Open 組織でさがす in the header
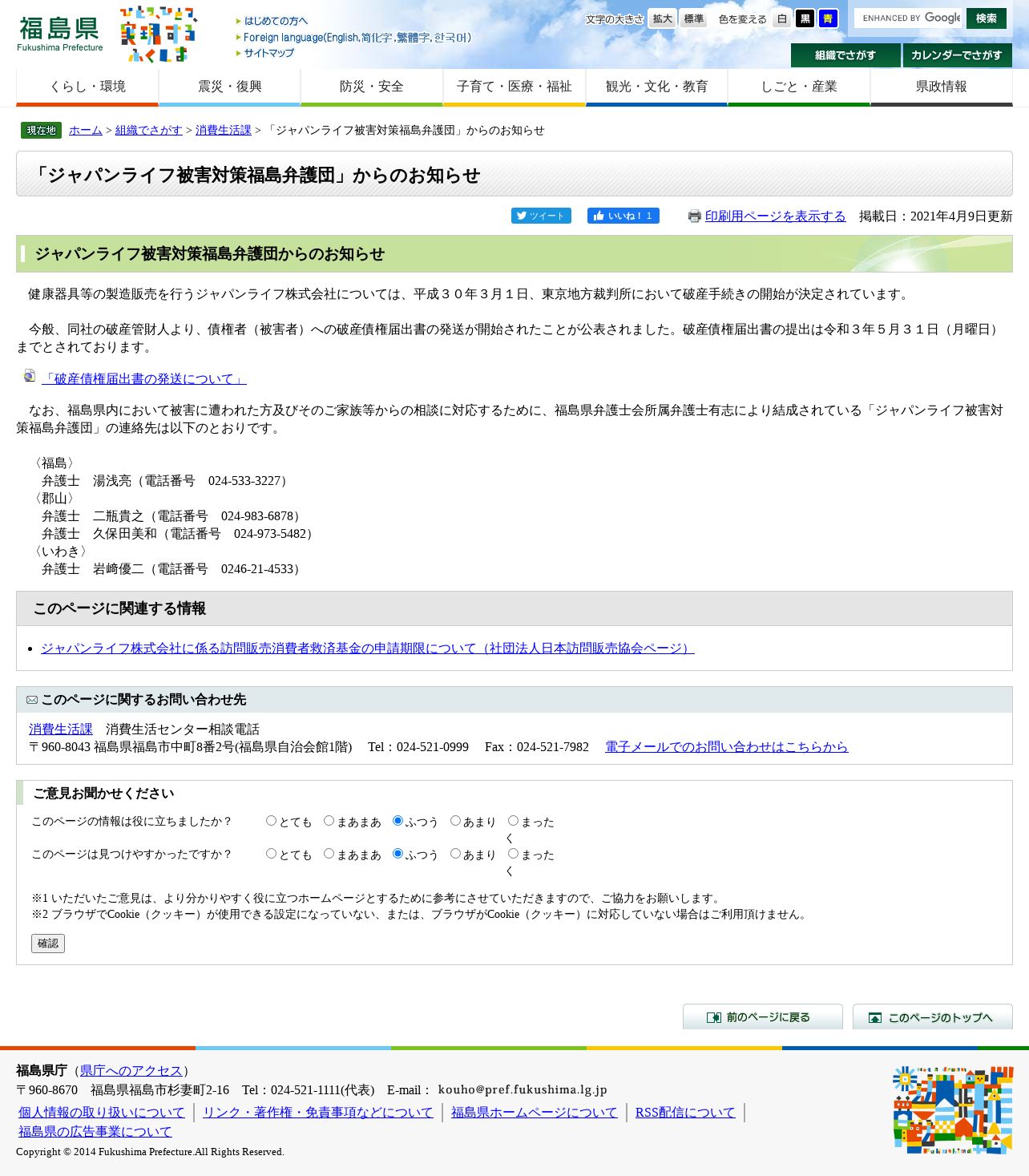Screen dimensions: 1029x1176 coord(845,55)
